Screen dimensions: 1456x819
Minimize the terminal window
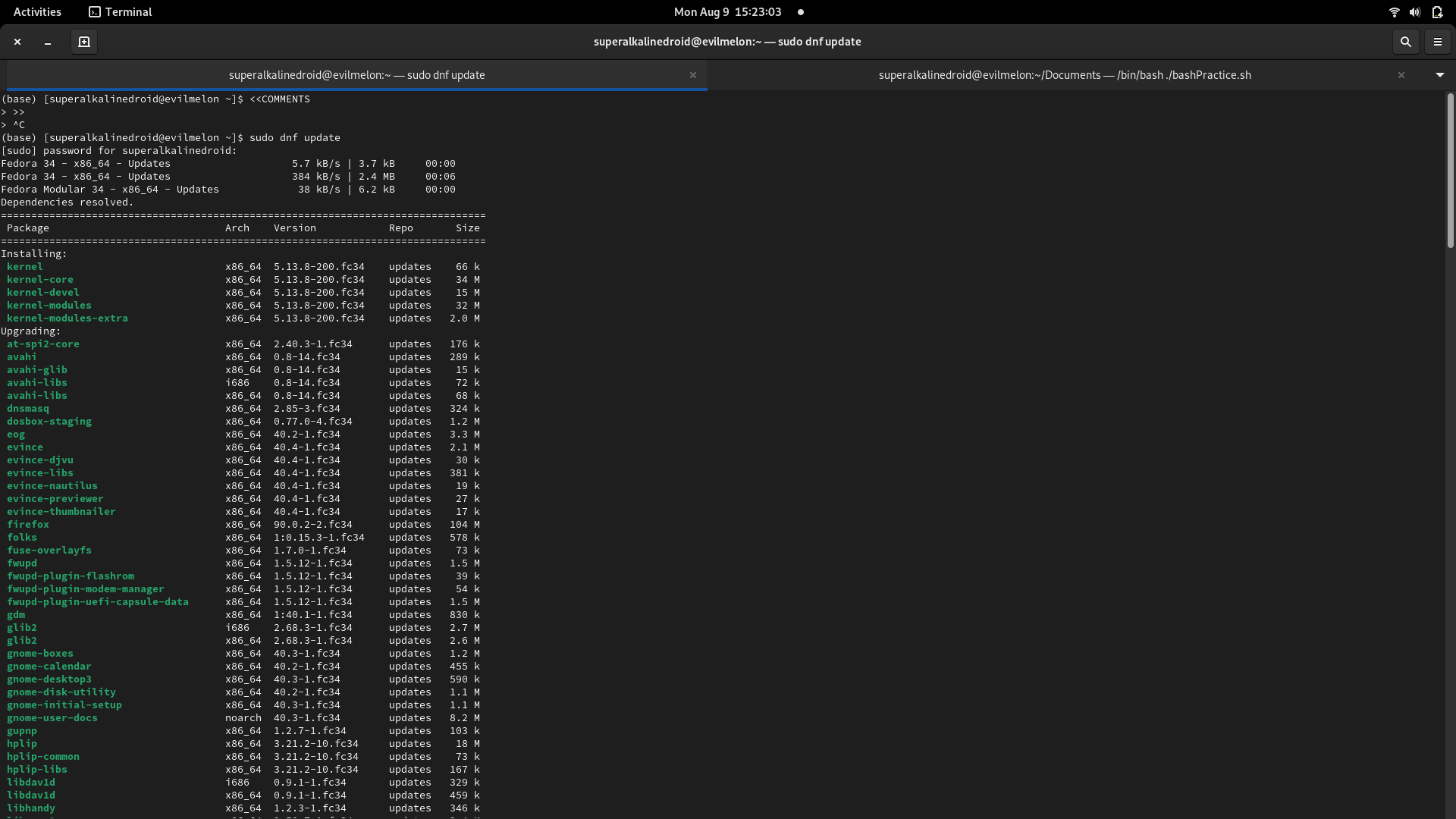tap(48, 42)
